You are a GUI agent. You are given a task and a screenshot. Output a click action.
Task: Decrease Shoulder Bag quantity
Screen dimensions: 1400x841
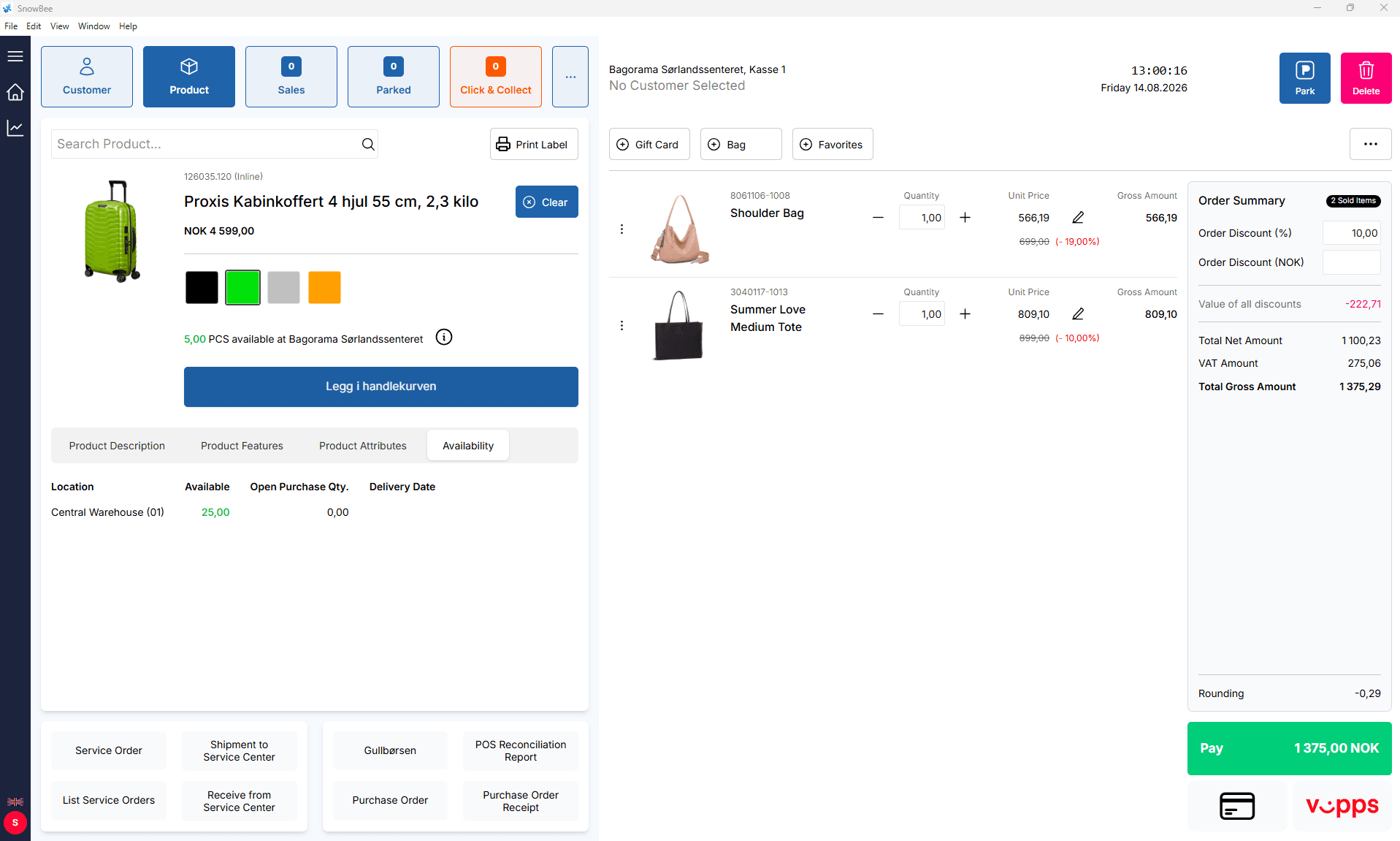click(879, 218)
